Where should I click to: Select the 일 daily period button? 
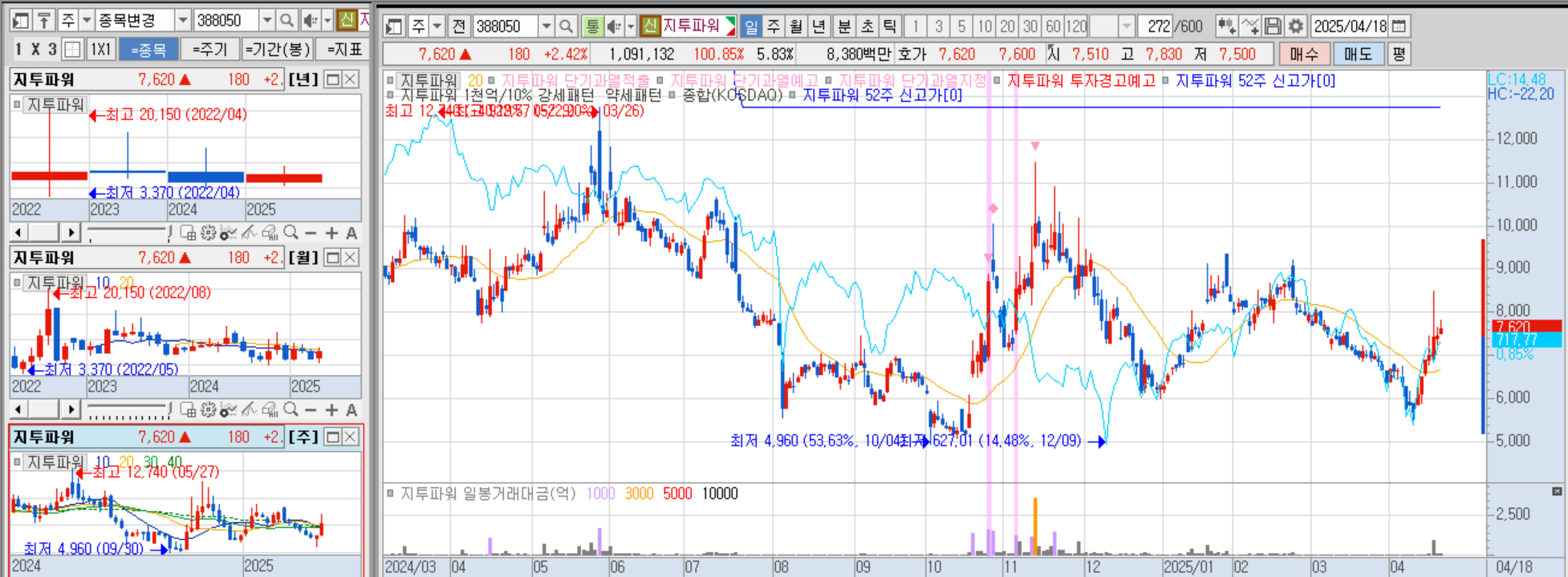(x=750, y=26)
